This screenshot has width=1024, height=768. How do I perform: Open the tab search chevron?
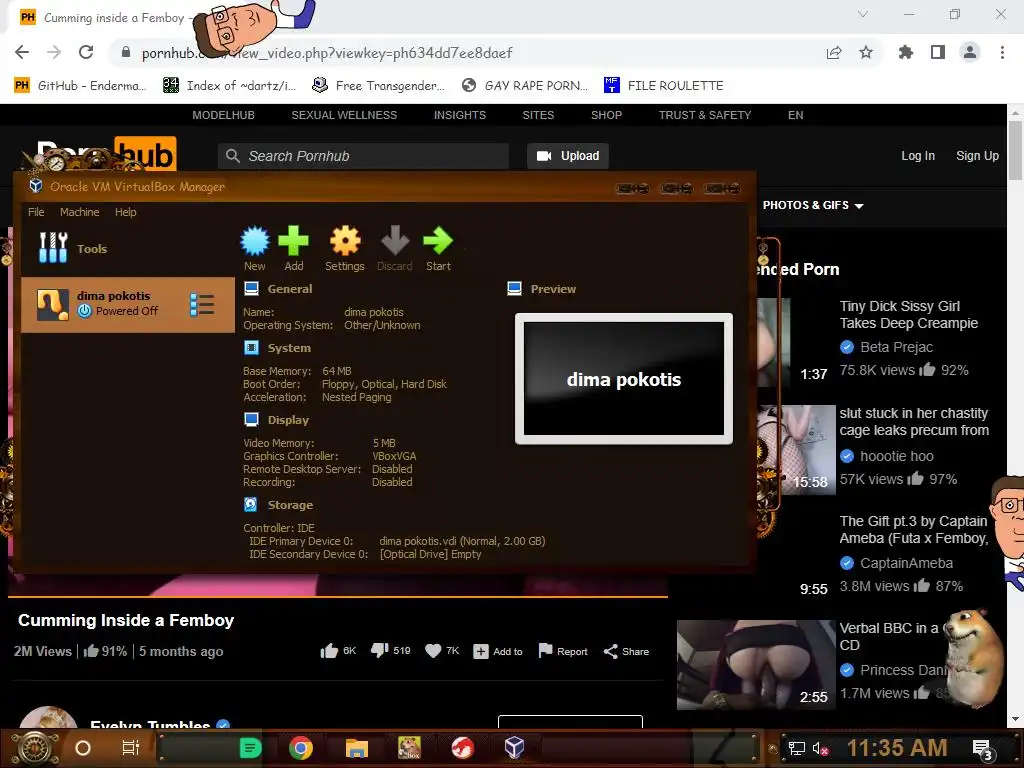click(x=863, y=14)
